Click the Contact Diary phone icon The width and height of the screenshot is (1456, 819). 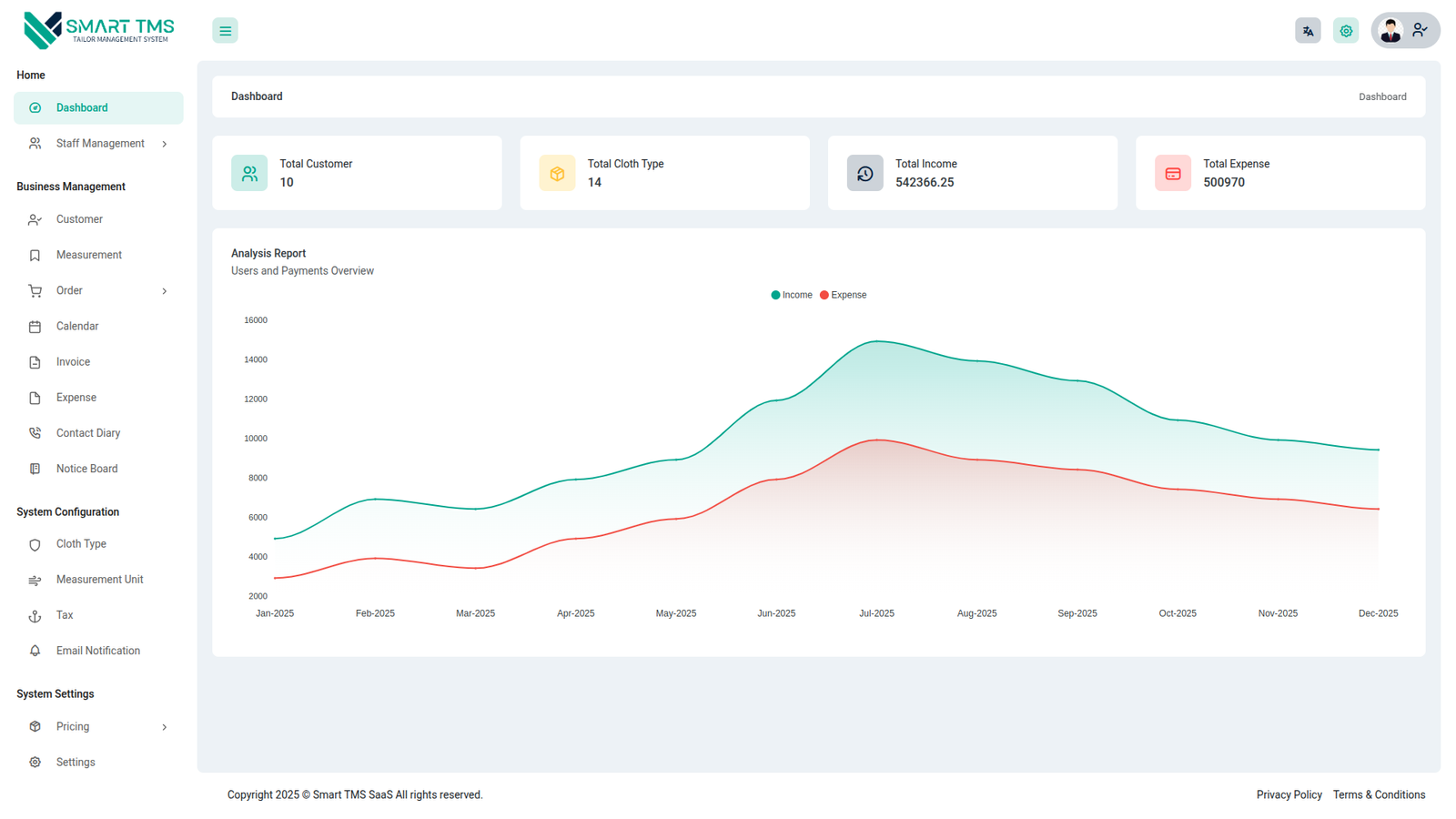coord(35,433)
